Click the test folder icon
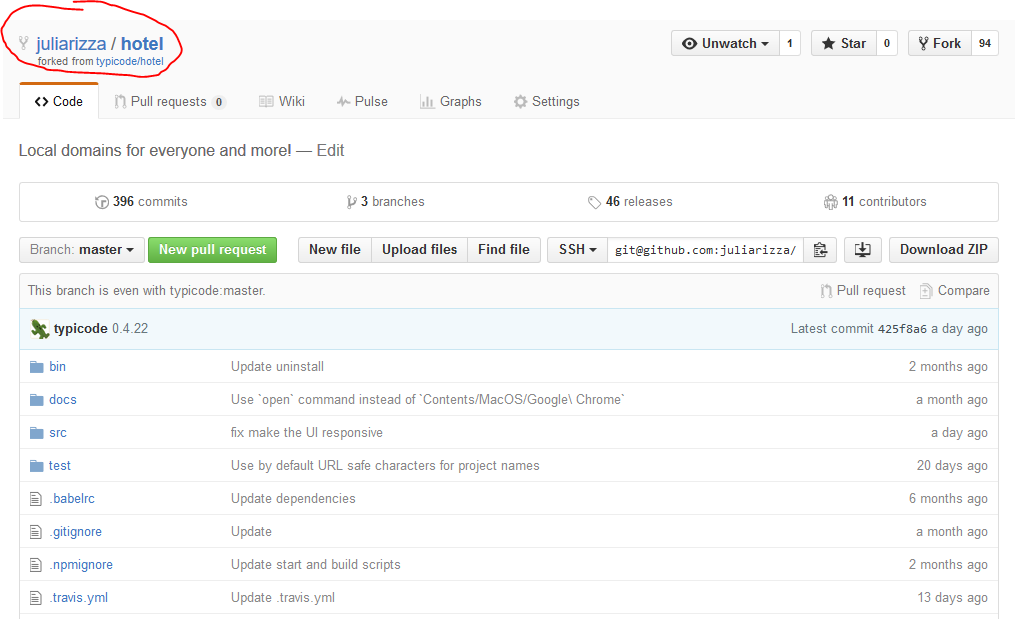Screen dimensions: 1015x619 pos(37,466)
